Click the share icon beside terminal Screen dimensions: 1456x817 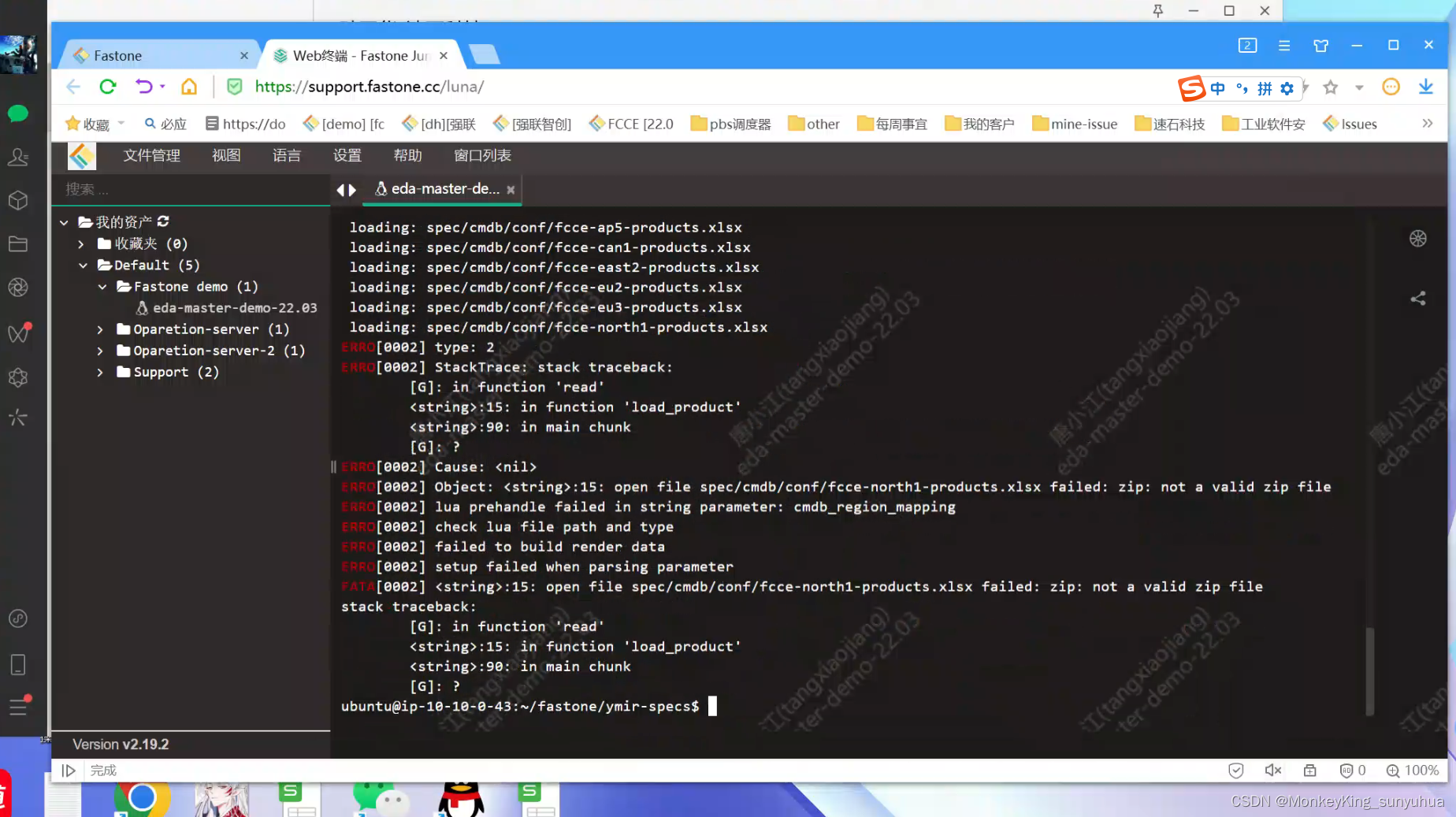1418,299
